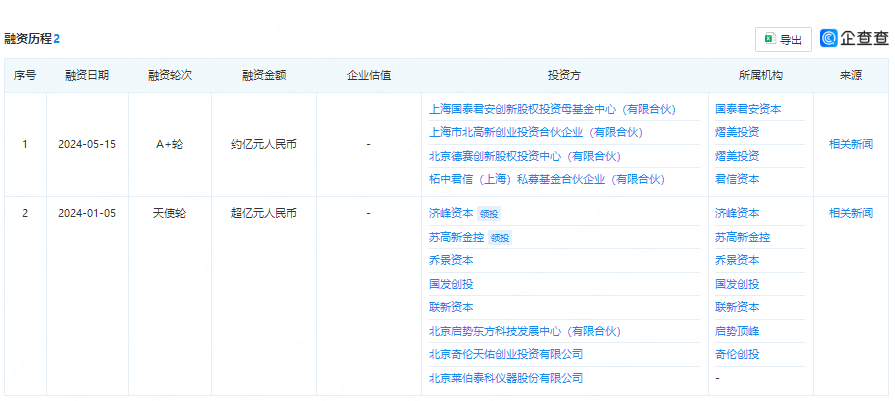Click the 企查查 logo
This screenshot has width=895, height=401.
pos(854,38)
